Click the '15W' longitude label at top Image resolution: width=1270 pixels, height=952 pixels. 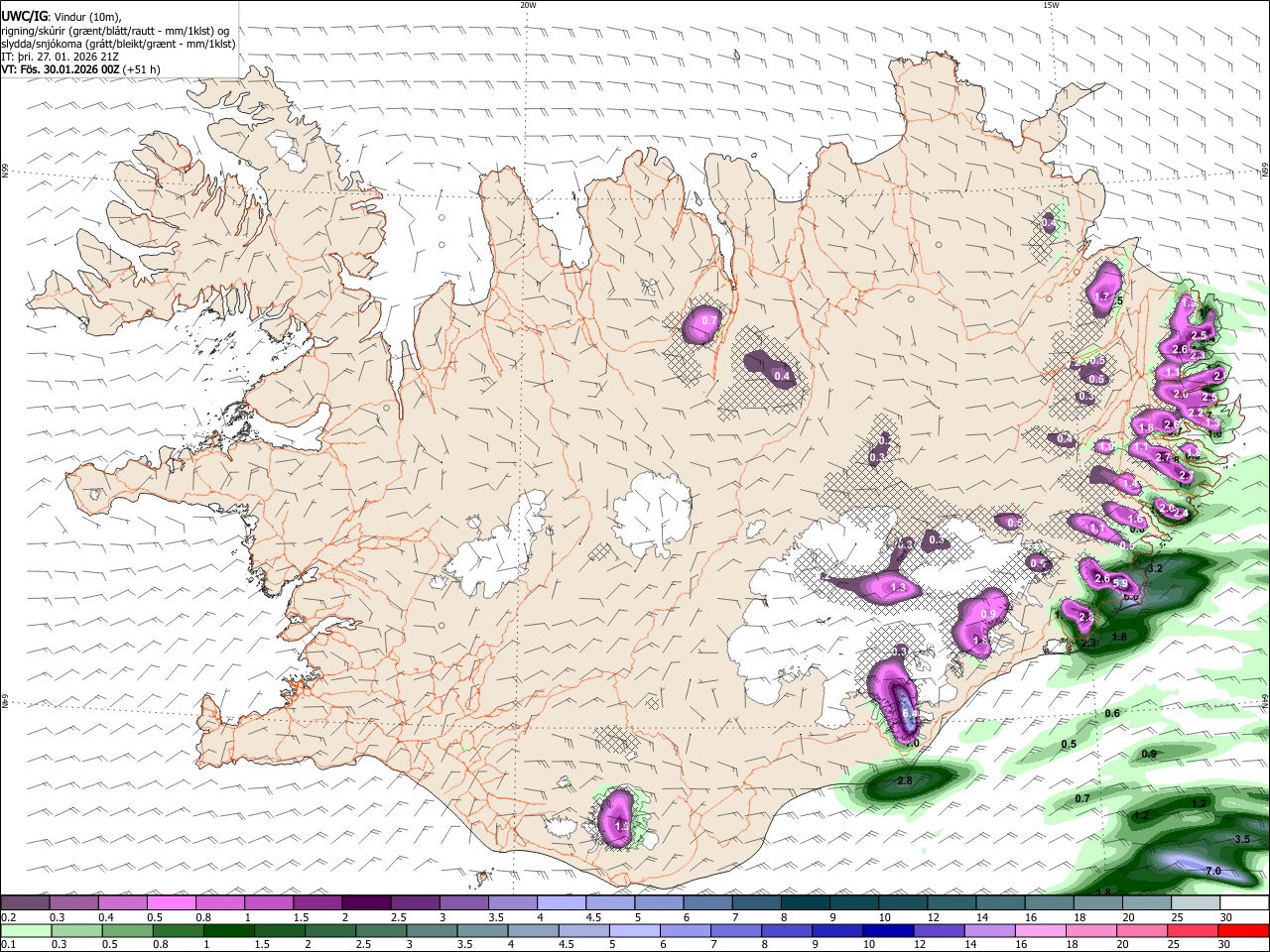(x=1051, y=5)
